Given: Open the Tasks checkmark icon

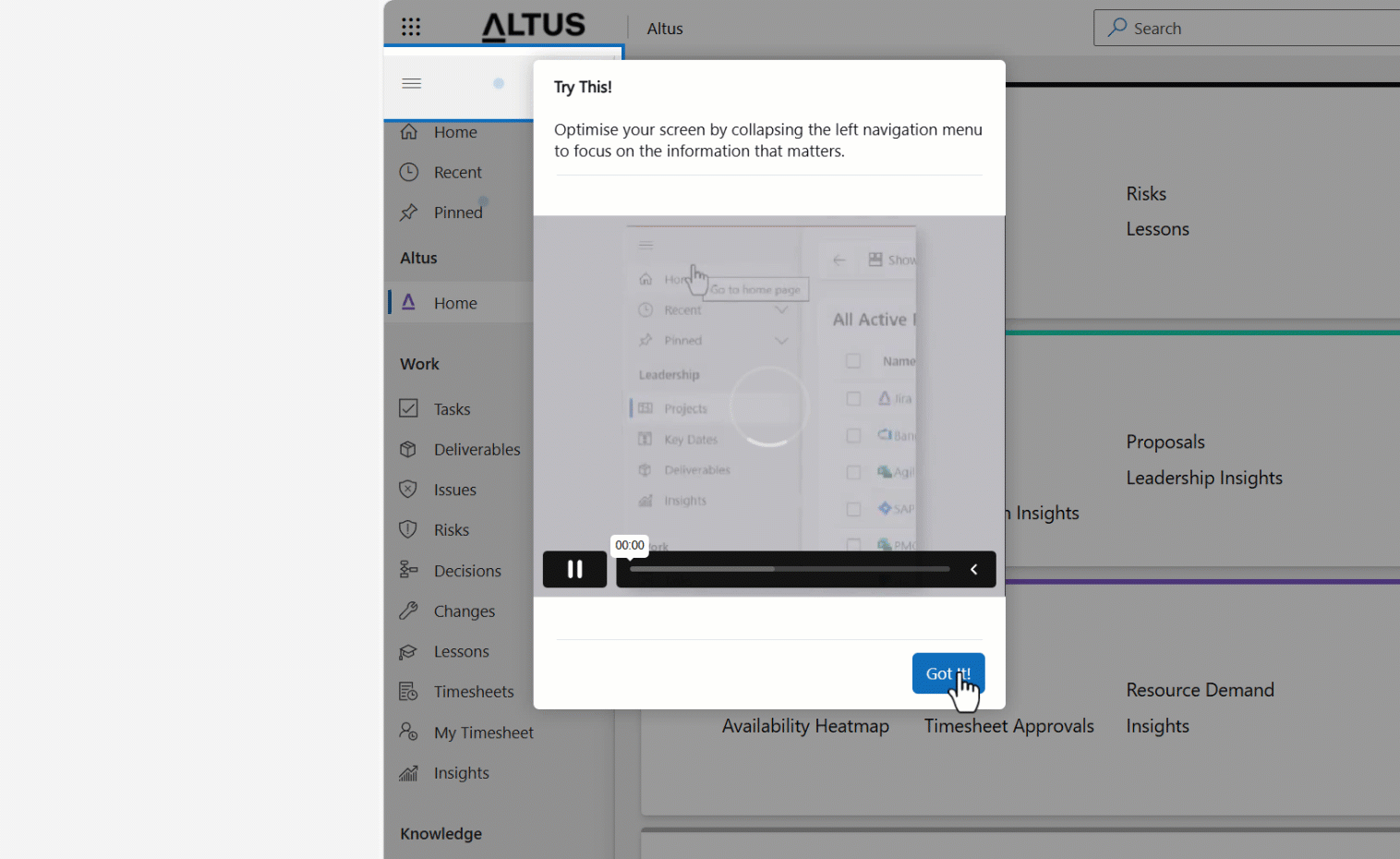Looking at the screenshot, I should [x=409, y=408].
